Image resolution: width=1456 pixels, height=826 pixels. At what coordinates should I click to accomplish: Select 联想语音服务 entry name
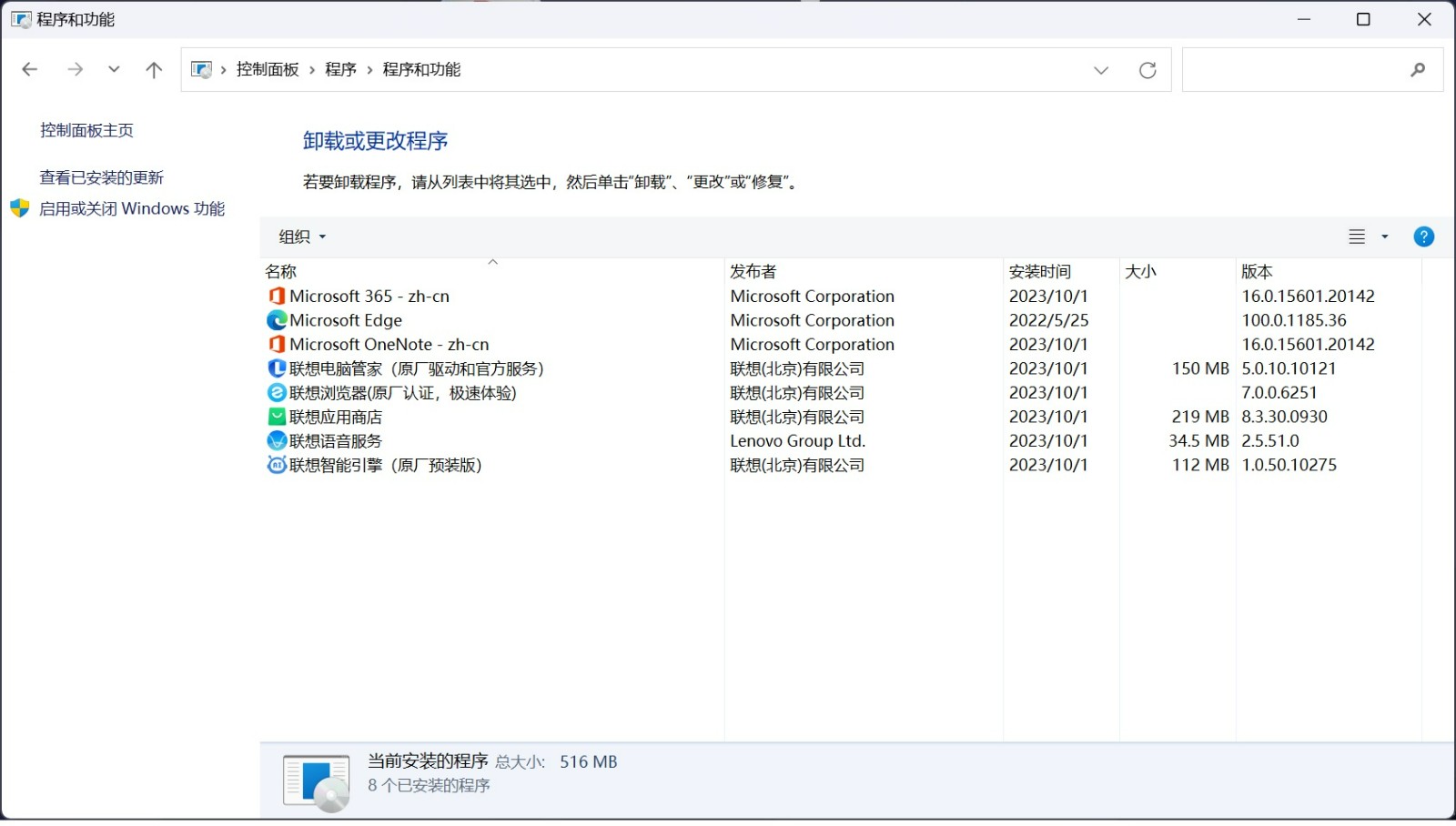[336, 441]
